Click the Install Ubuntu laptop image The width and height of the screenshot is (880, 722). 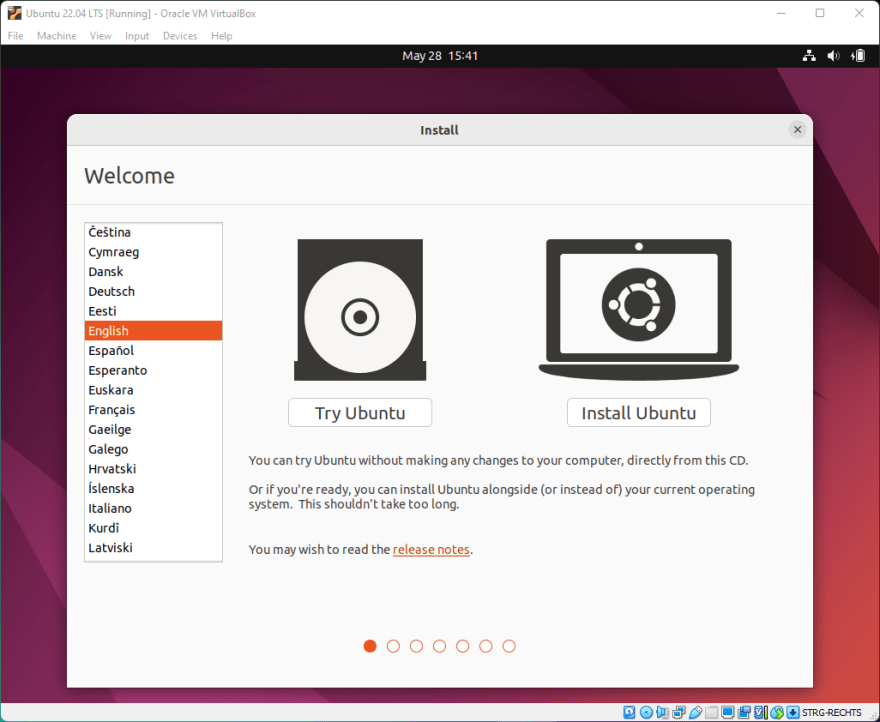coord(639,310)
